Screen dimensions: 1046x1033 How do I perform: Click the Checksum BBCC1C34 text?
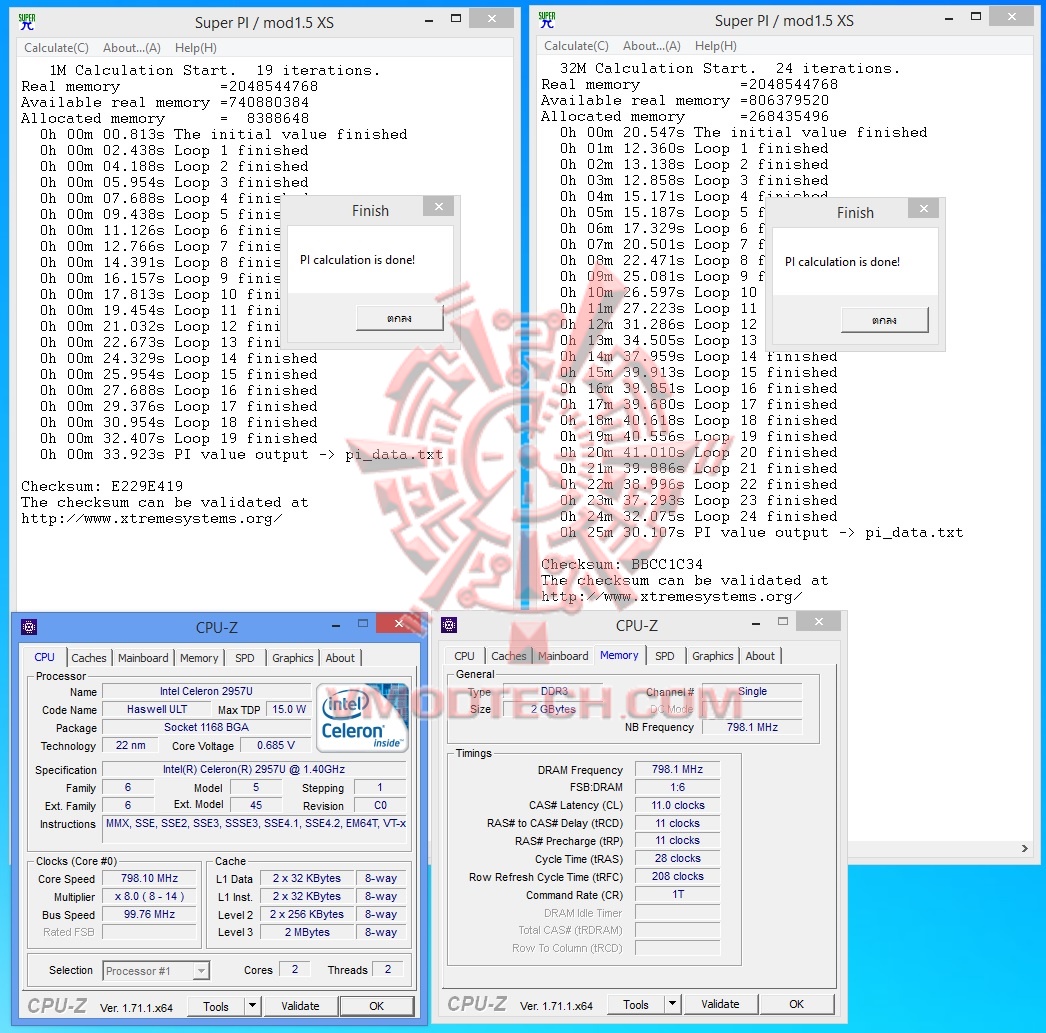(x=621, y=564)
